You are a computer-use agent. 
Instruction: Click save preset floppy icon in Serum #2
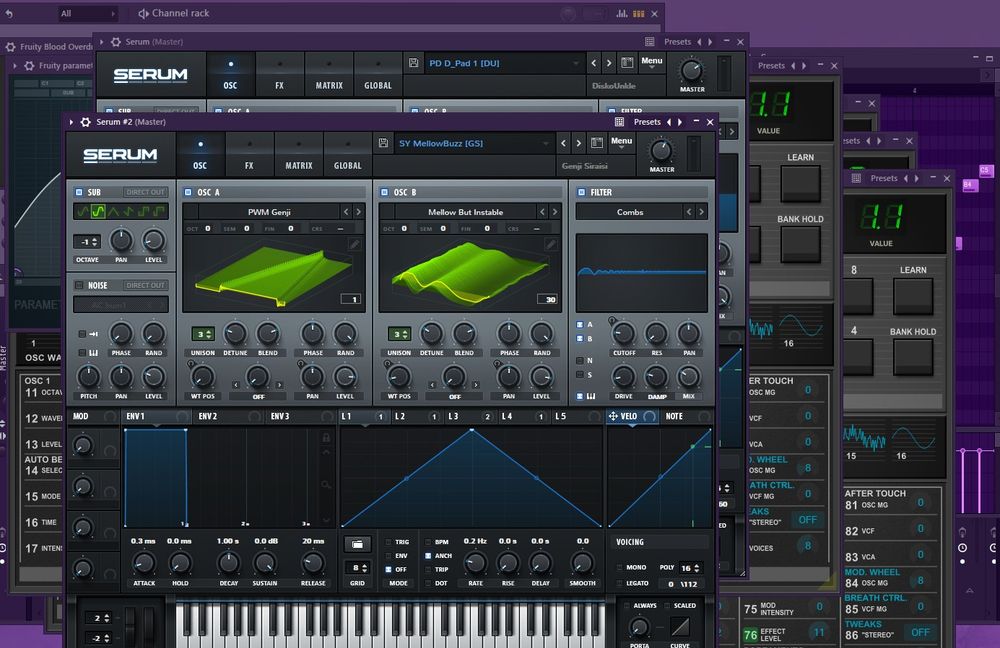click(383, 144)
